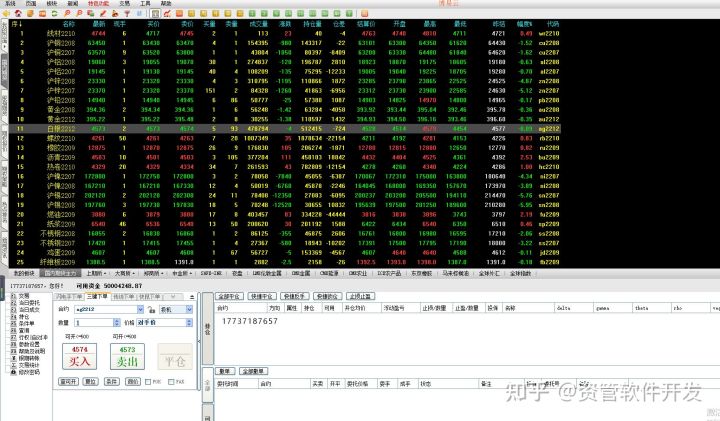Click the 买入 buy button at 4574
Image resolution: width=720 pixels, height=421 pixels.
point(79,356)
